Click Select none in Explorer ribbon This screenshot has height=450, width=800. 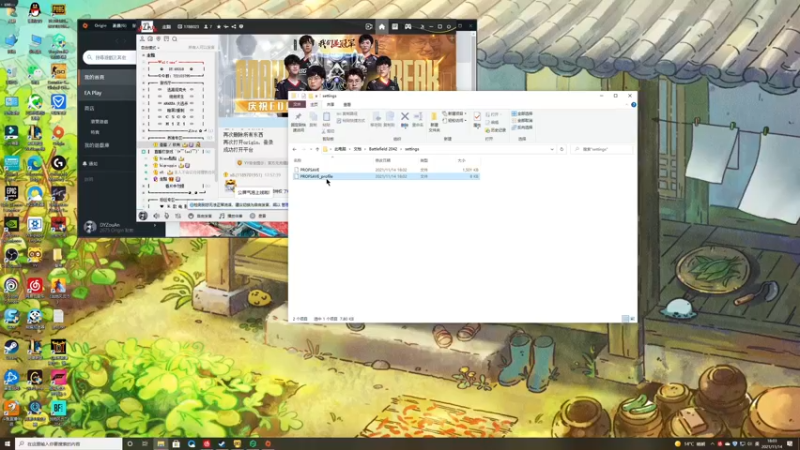click(x=522, y=120)
